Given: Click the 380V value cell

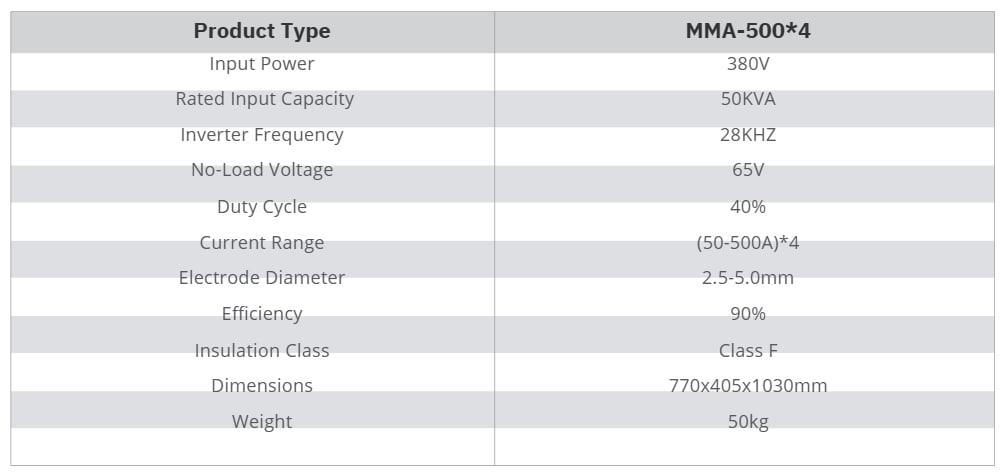Looking at the screenshot, I should (747, 64).
